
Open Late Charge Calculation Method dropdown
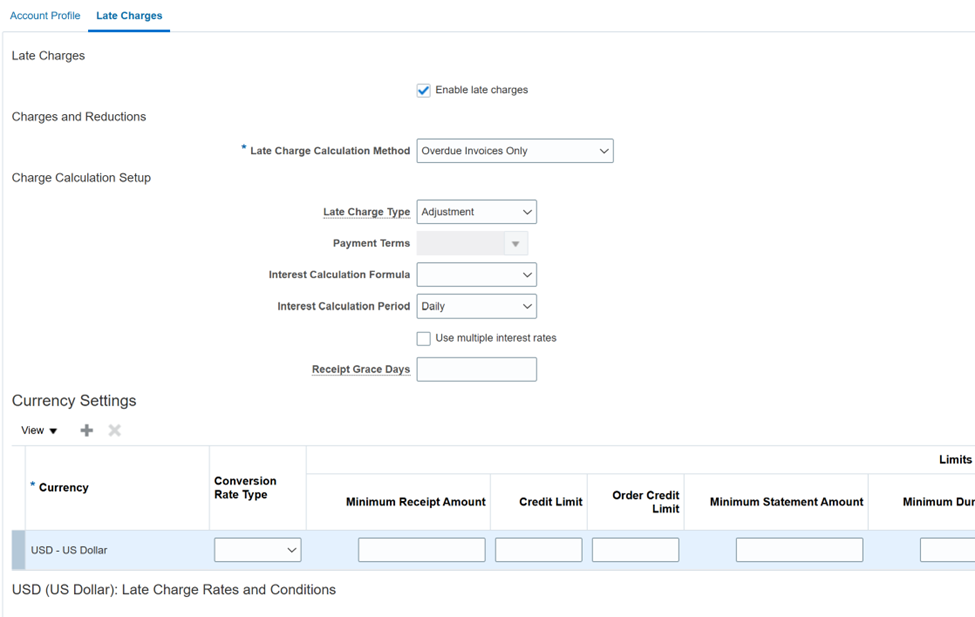[x=515, y=151]
